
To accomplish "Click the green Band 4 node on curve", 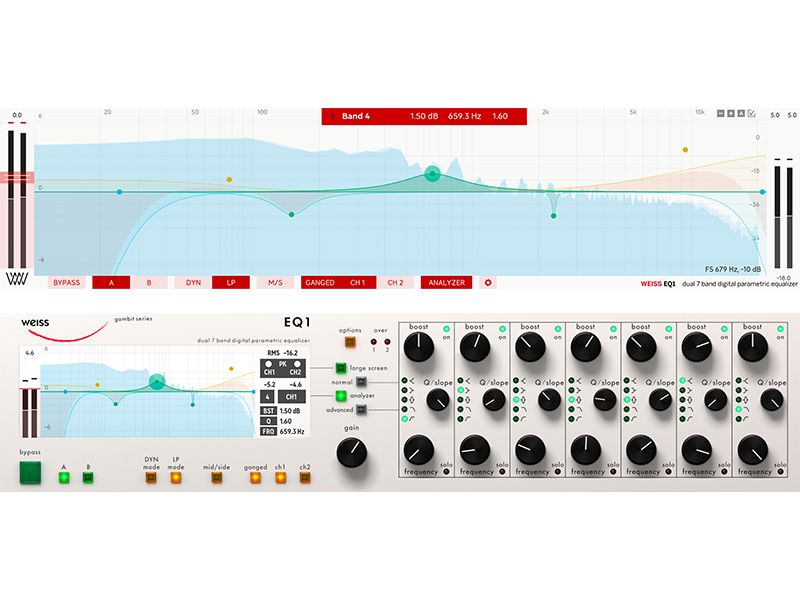I will 432,174.
